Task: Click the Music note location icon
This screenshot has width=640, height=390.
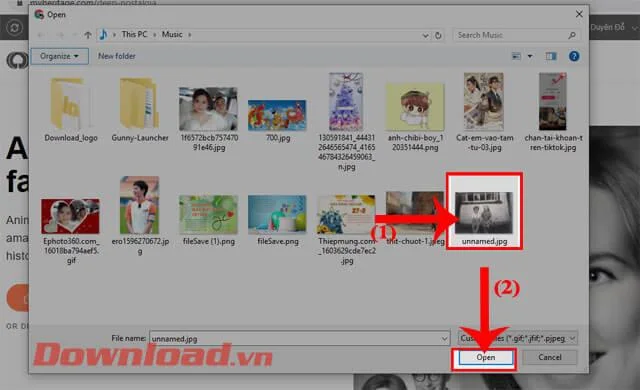Action: tap(103, 35)
